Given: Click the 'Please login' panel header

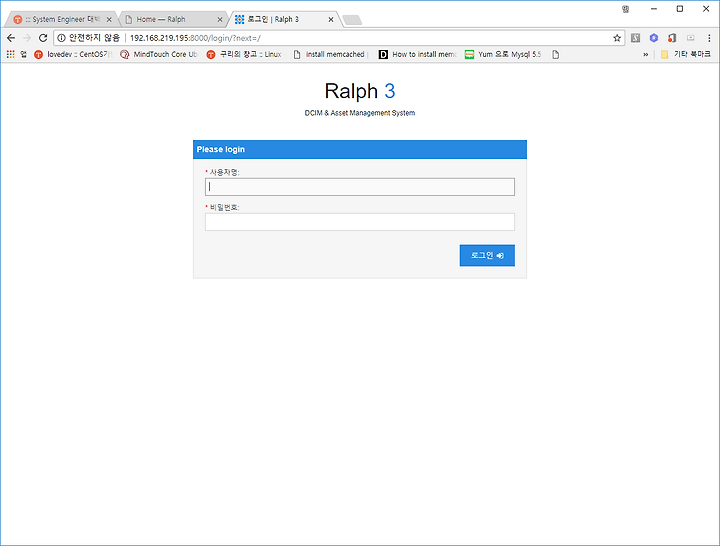Looking at the screenshot, I should [360, 149].
